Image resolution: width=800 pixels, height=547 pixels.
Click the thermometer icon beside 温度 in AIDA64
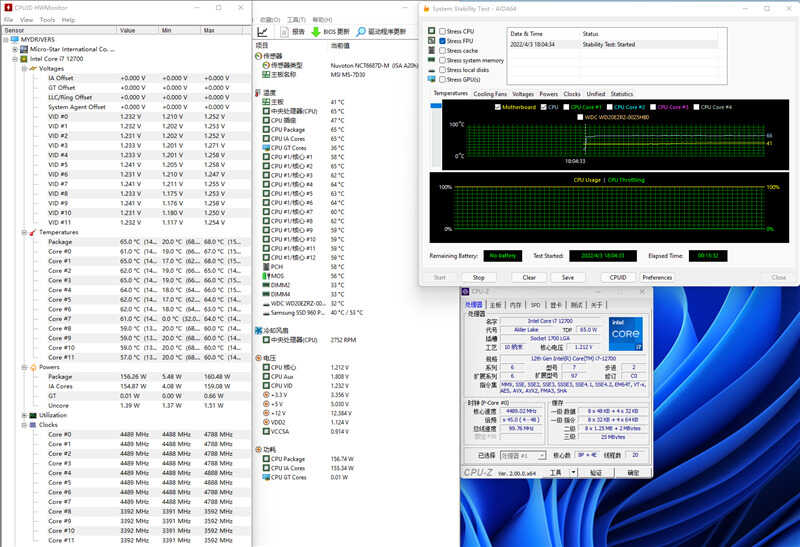[258, 93]
